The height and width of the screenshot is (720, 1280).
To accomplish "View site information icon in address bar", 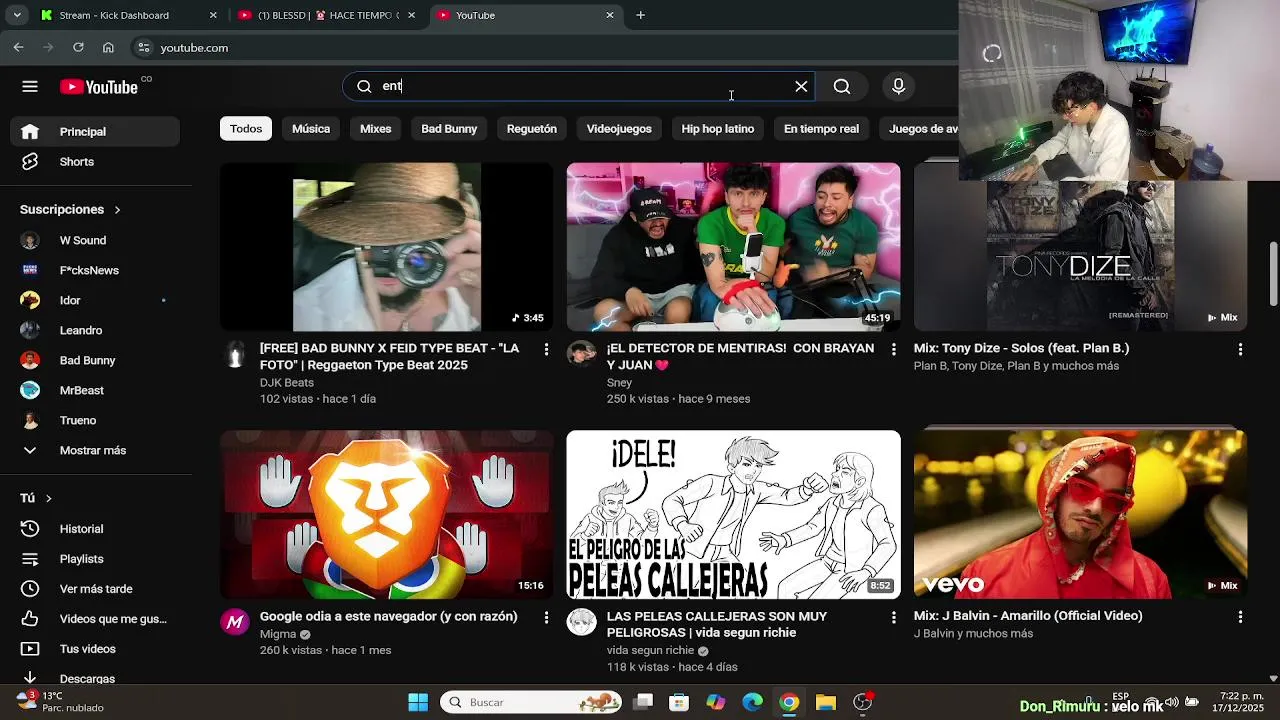I will click(144, 47).
